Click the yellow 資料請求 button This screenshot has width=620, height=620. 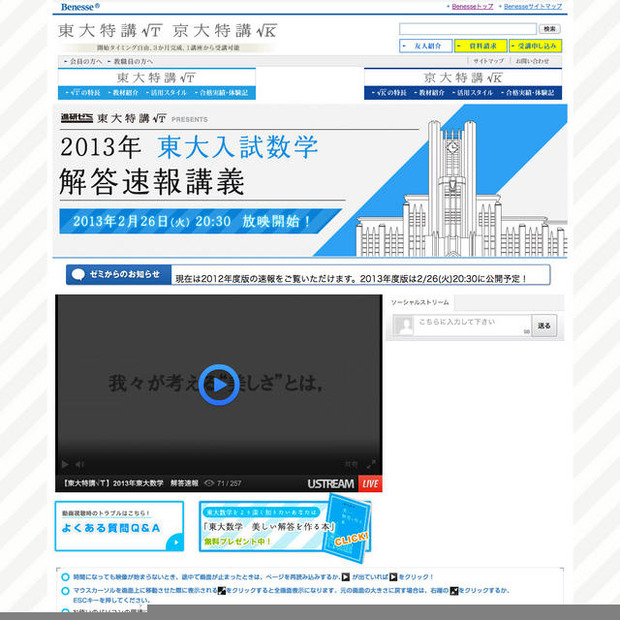[480, 46]
